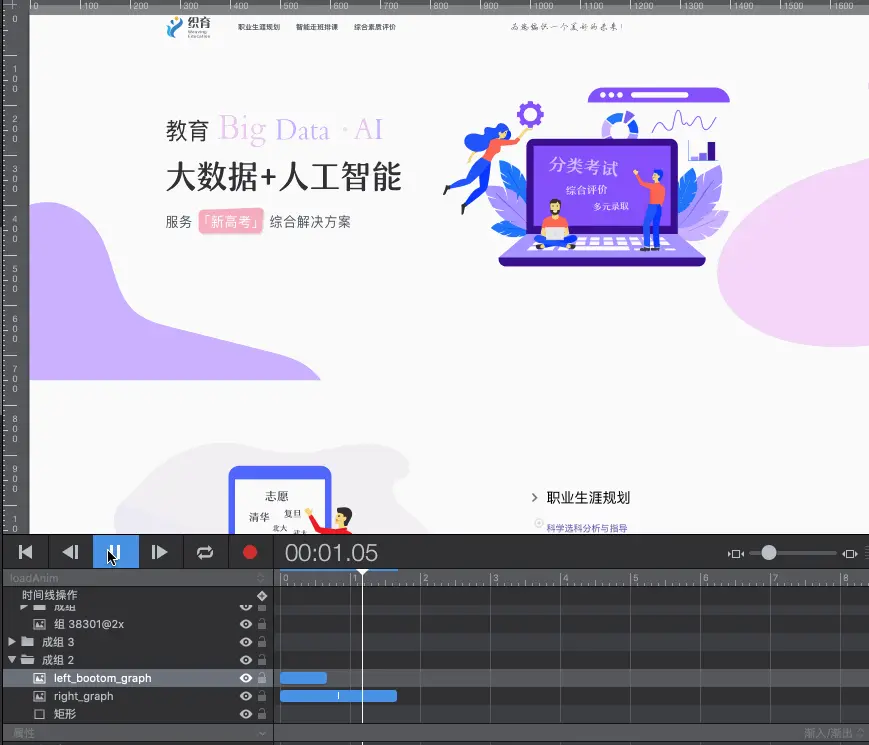Hide the 矩形 layer
The width and height of the screenshot is (869, 745).
pyautogui.click(x=246, y=714)
